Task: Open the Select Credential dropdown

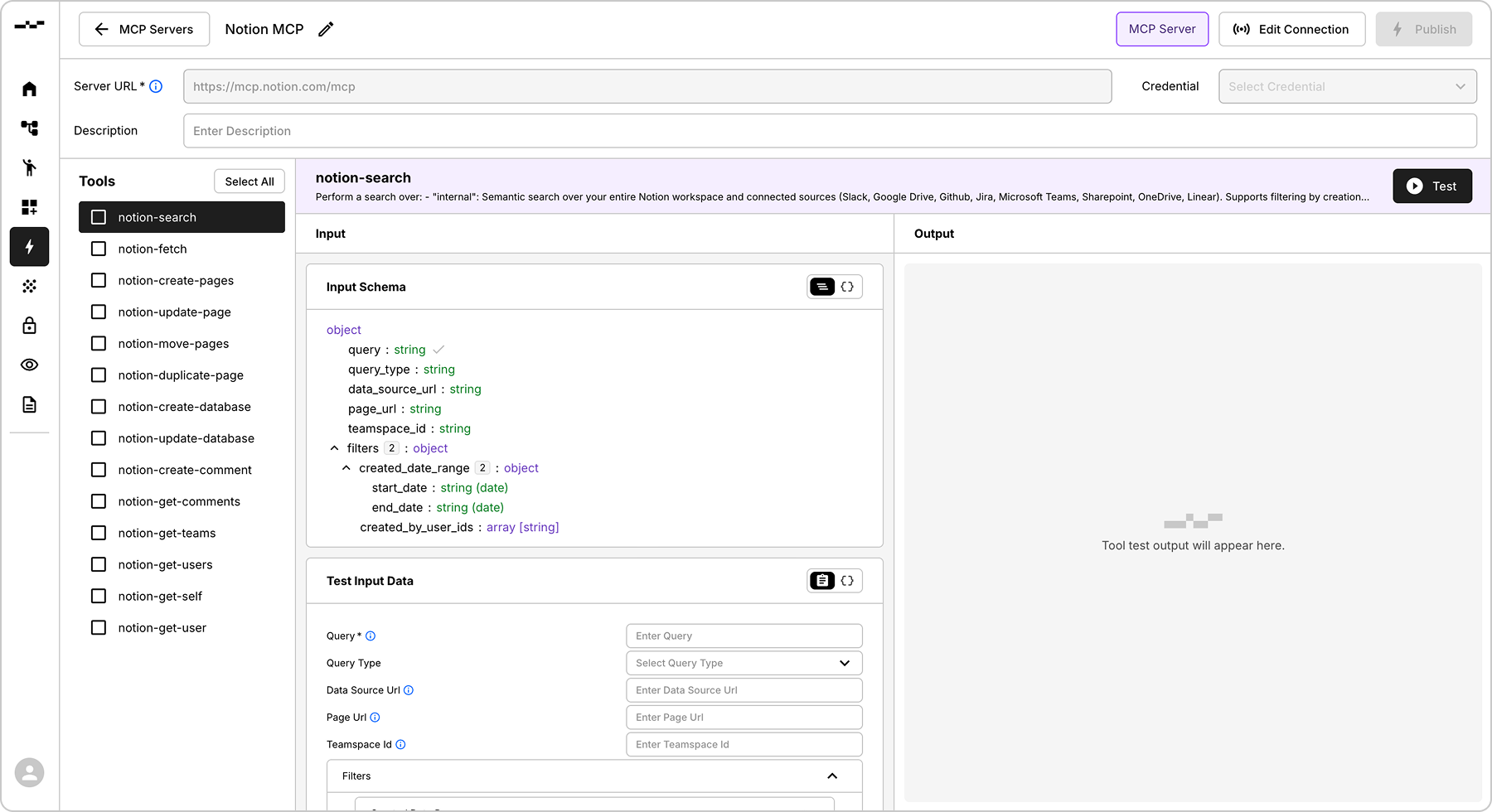Action: tap(1347, 86)
